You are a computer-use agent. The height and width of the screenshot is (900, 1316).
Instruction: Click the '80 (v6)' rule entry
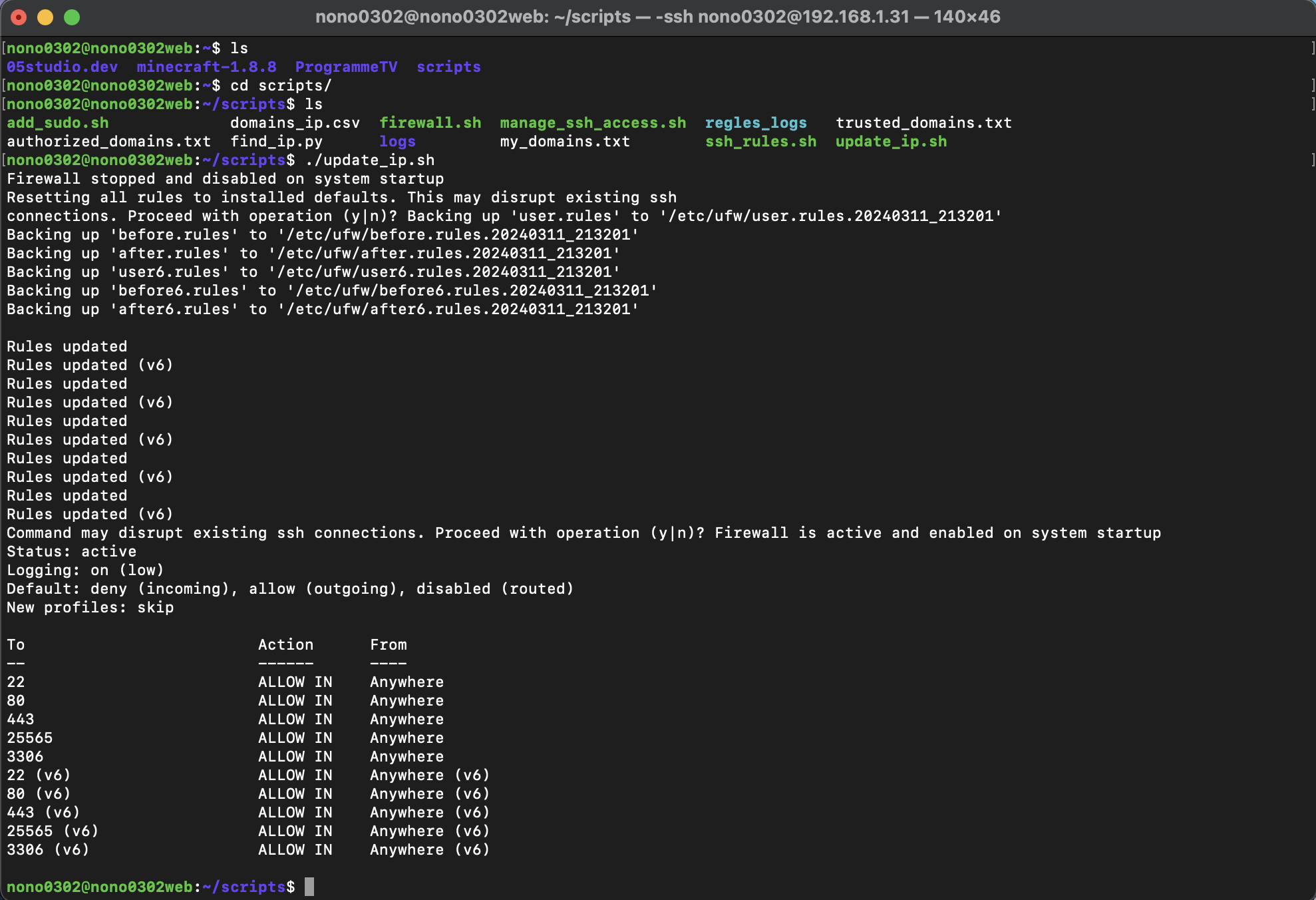(39, 793)
